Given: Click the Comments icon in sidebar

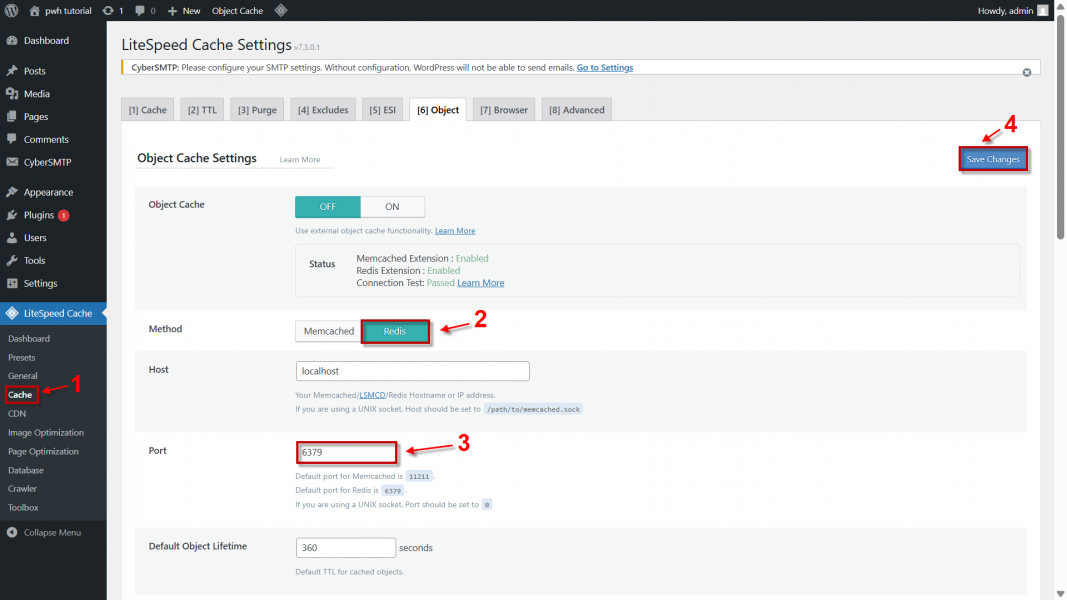Looking at the screenshot, I should 12,139.
